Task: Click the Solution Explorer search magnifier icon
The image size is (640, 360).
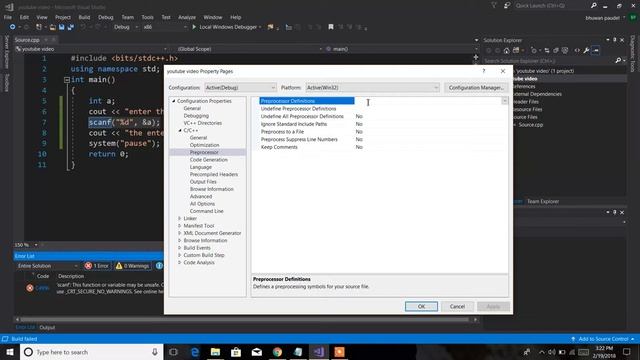Action: click(x=618, y=60)
